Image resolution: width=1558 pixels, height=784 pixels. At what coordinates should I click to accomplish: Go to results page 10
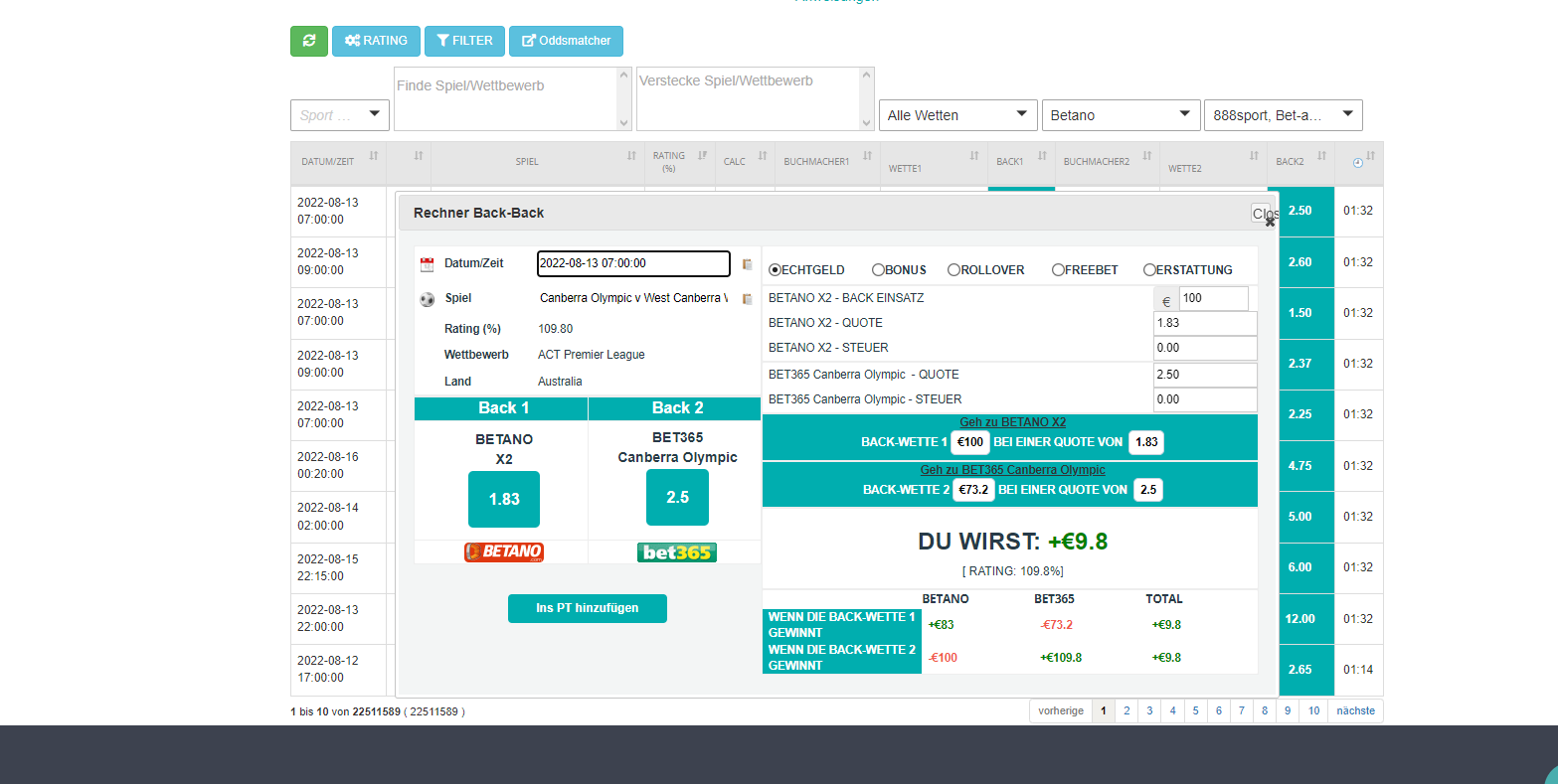[1313, 711]
